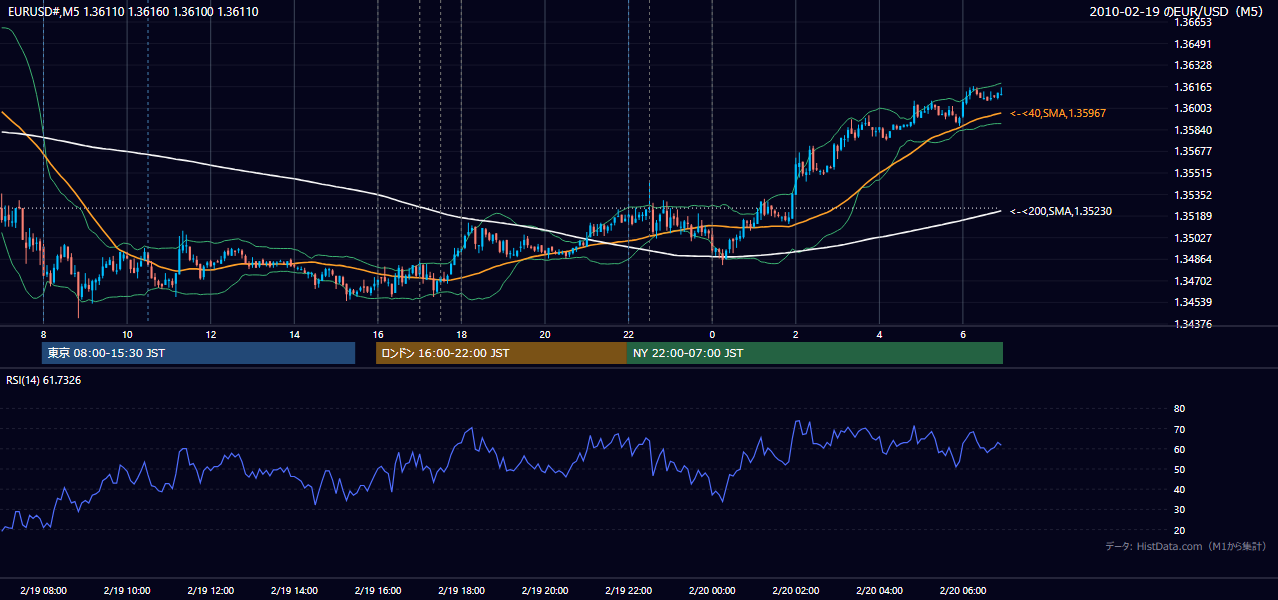Click hour tick 12 under price chart

click(x=210, y=334)
